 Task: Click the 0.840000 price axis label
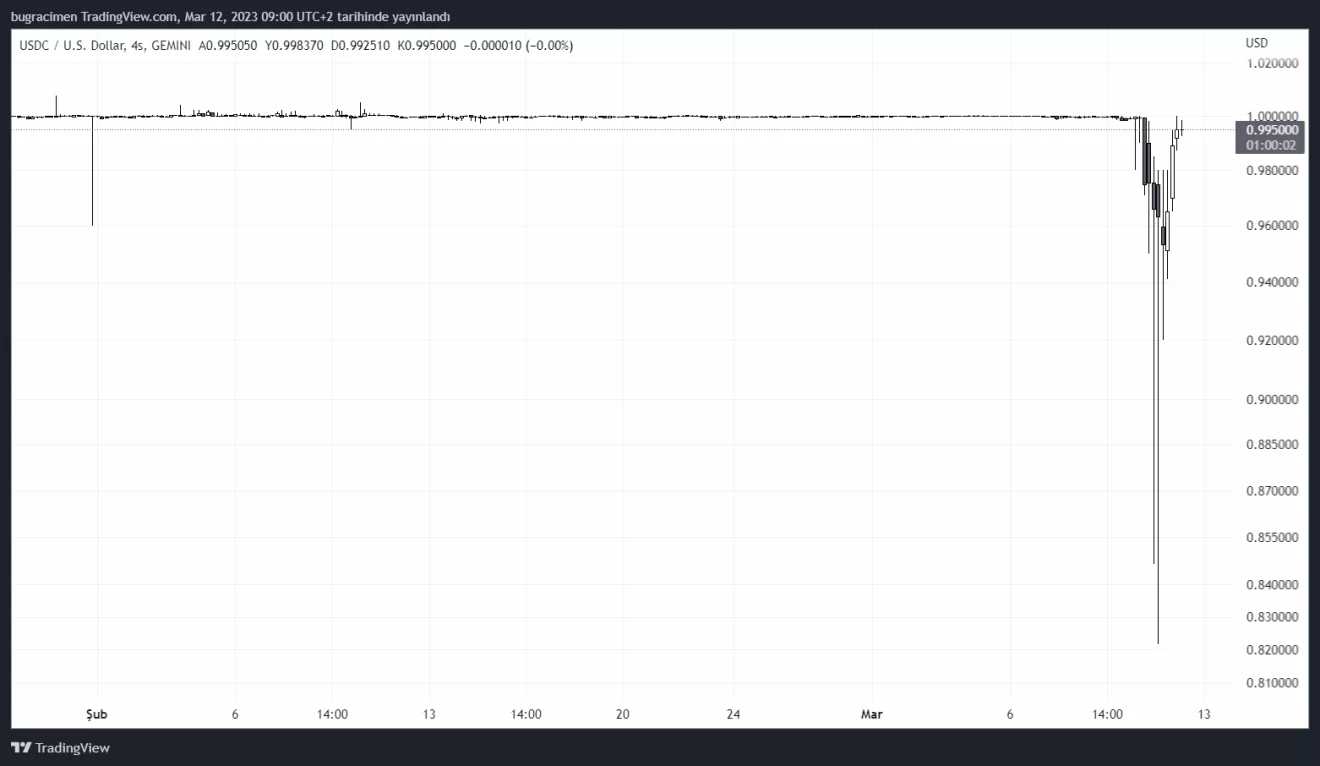[x=1272, y=585]
